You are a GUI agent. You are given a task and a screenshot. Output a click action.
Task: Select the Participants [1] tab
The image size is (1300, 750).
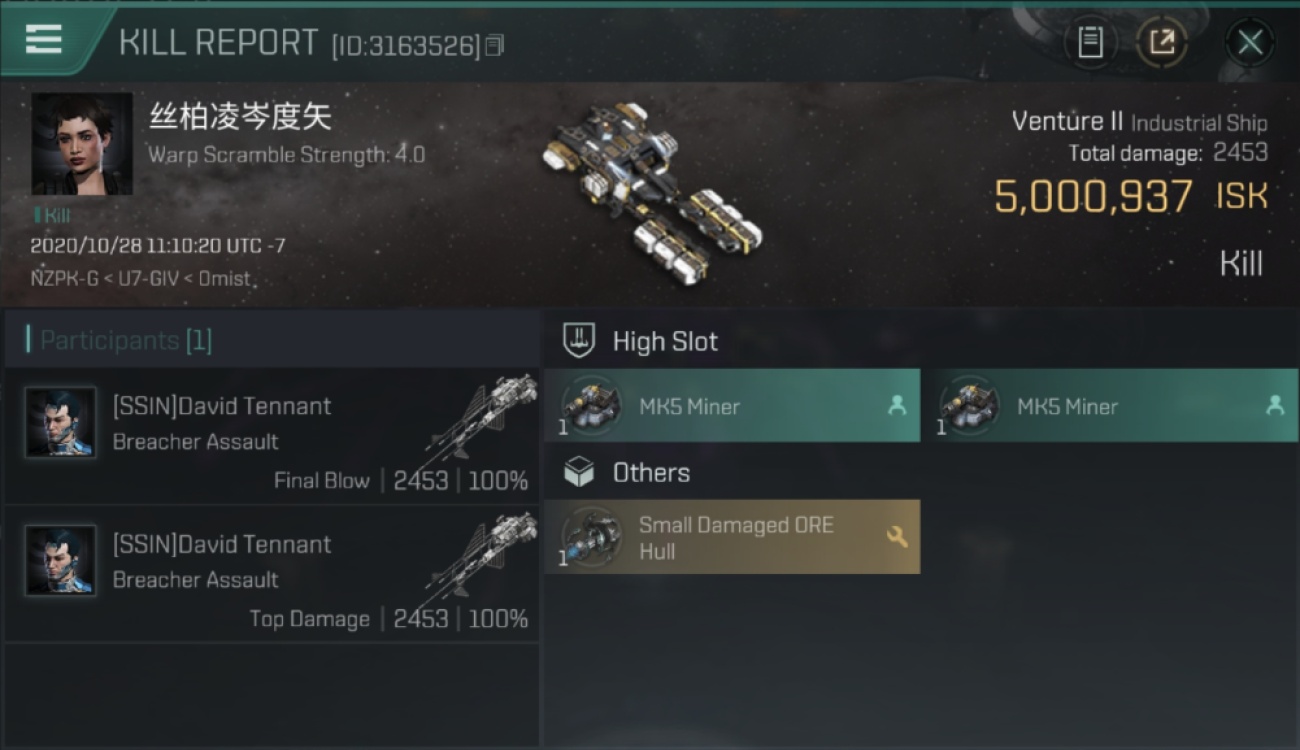pyautogui.click(x=120, y=340)
